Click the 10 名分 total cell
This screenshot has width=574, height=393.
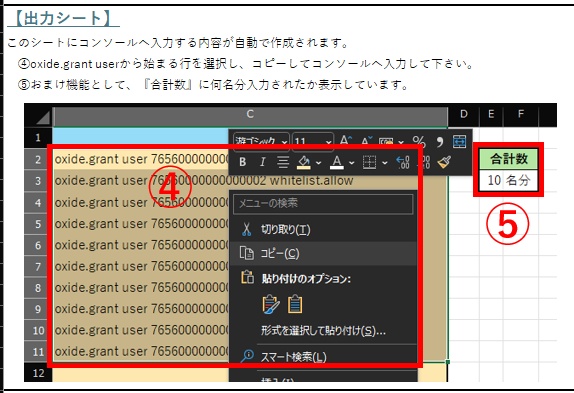508,180
